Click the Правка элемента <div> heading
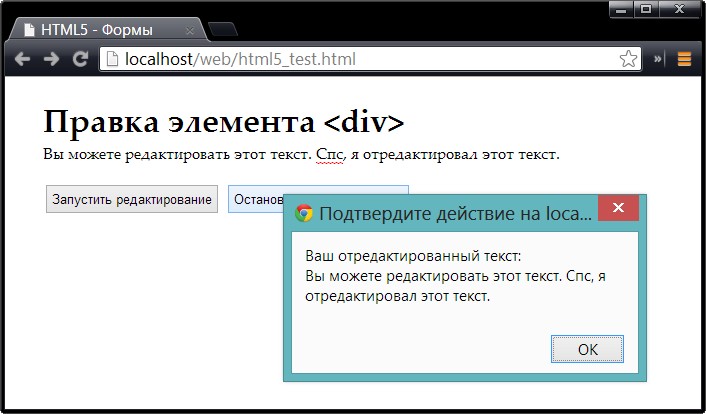 point(224,122)
